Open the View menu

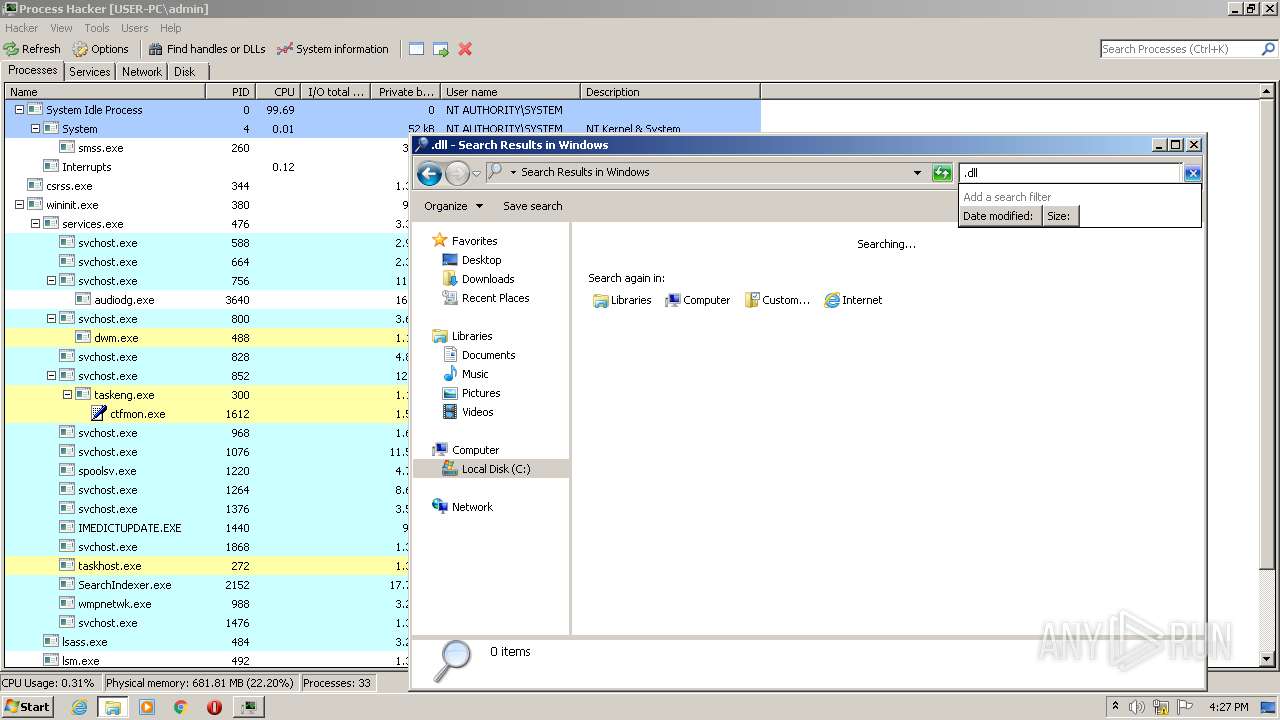coord(61,28)
